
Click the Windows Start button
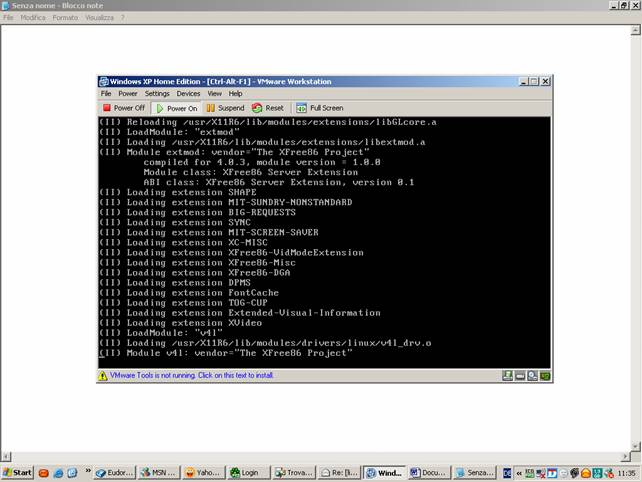[17, 473]
